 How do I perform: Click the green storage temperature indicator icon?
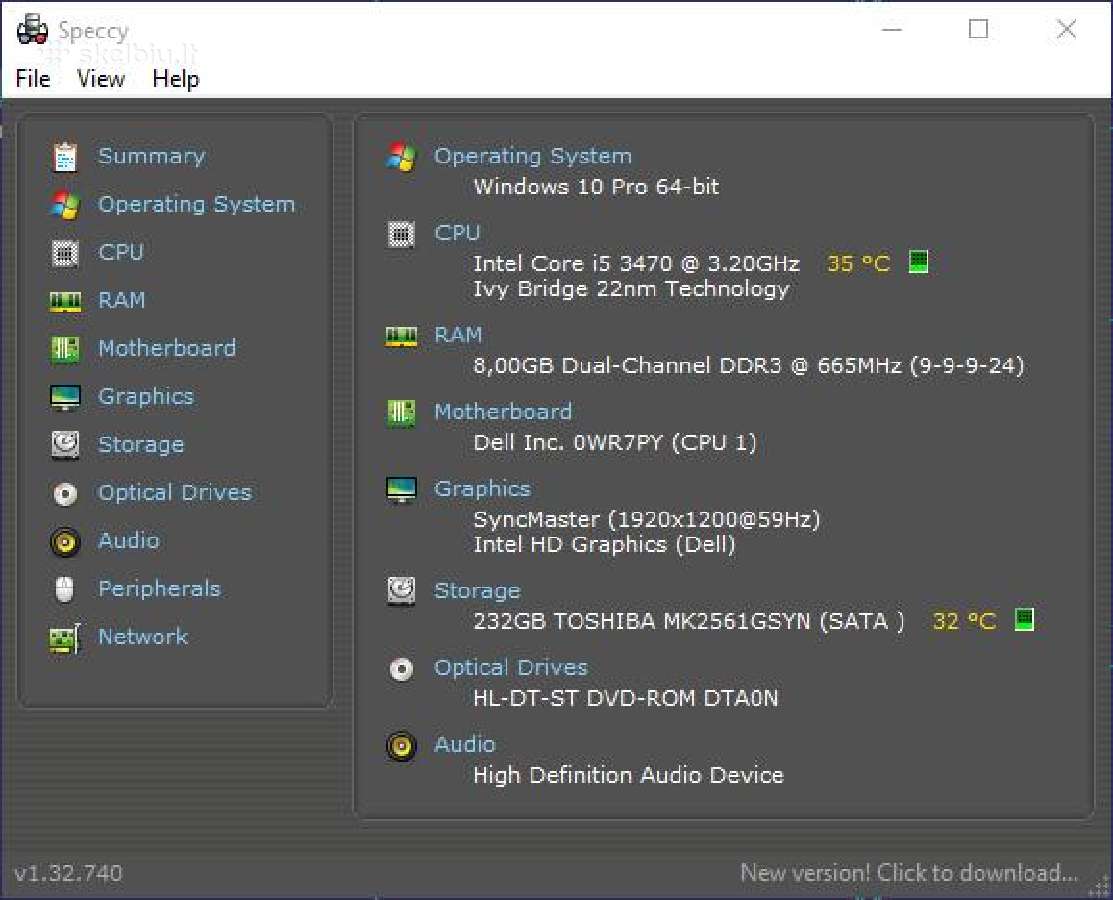click(1024, 620)
